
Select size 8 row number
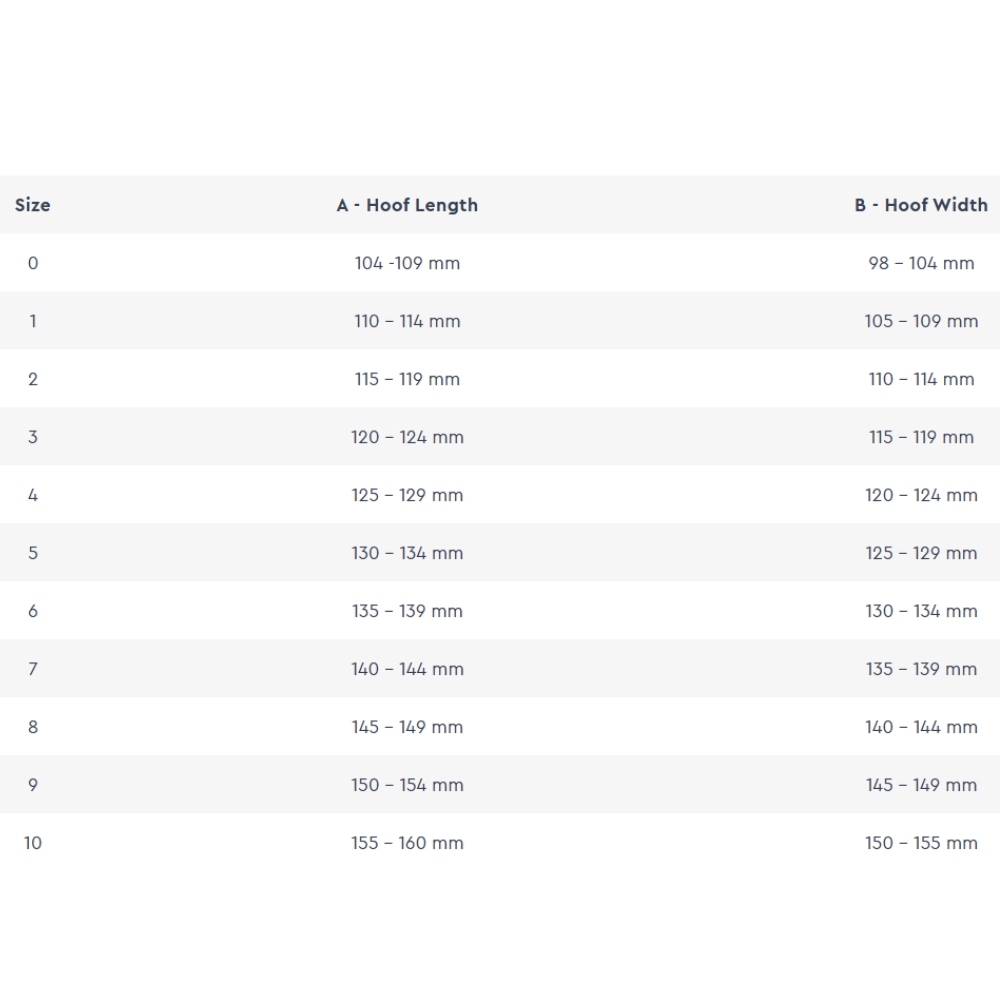pos(33,727)
